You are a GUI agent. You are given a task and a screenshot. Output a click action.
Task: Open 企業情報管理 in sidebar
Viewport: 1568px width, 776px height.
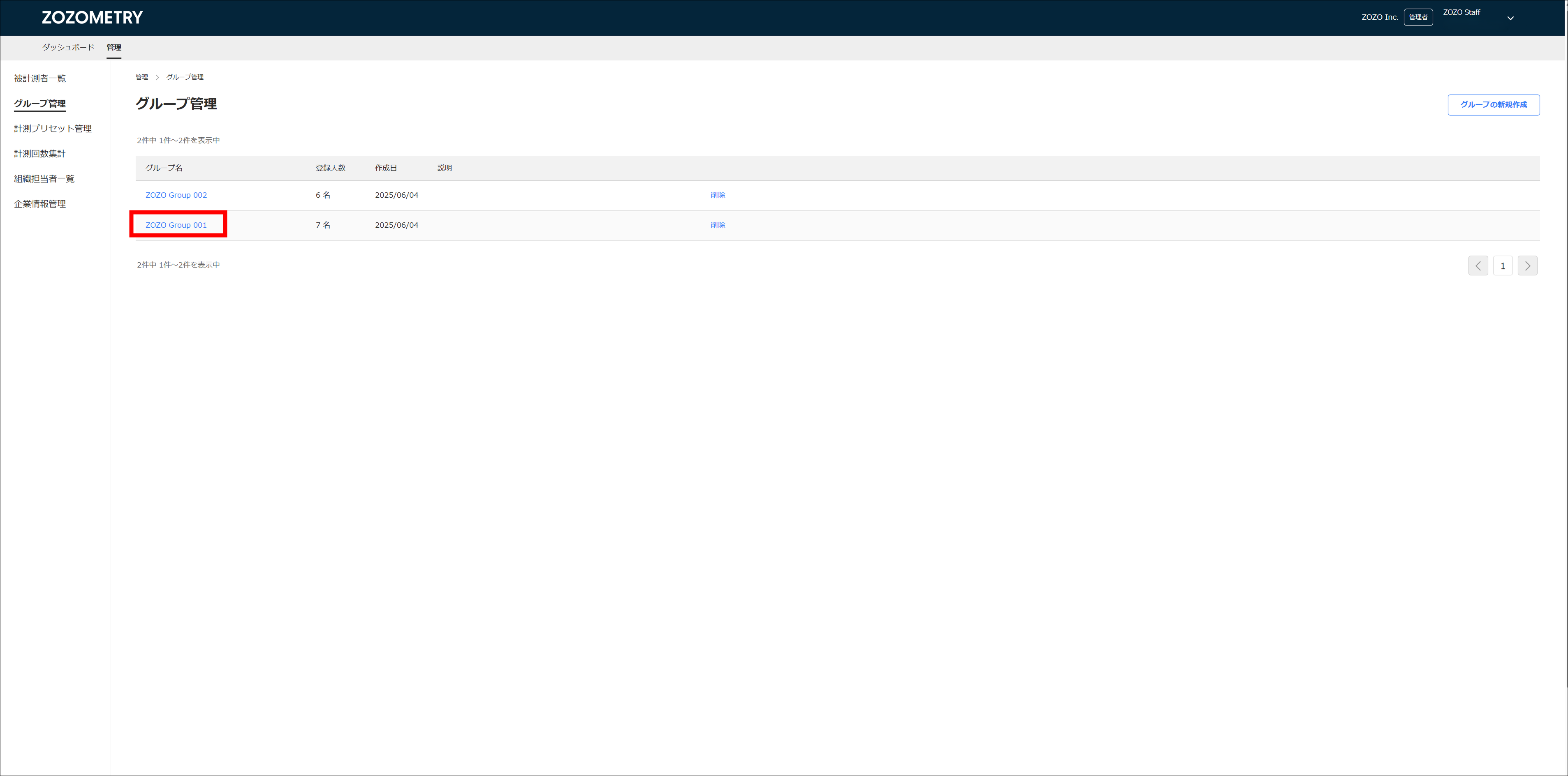(x=39, y=204)
